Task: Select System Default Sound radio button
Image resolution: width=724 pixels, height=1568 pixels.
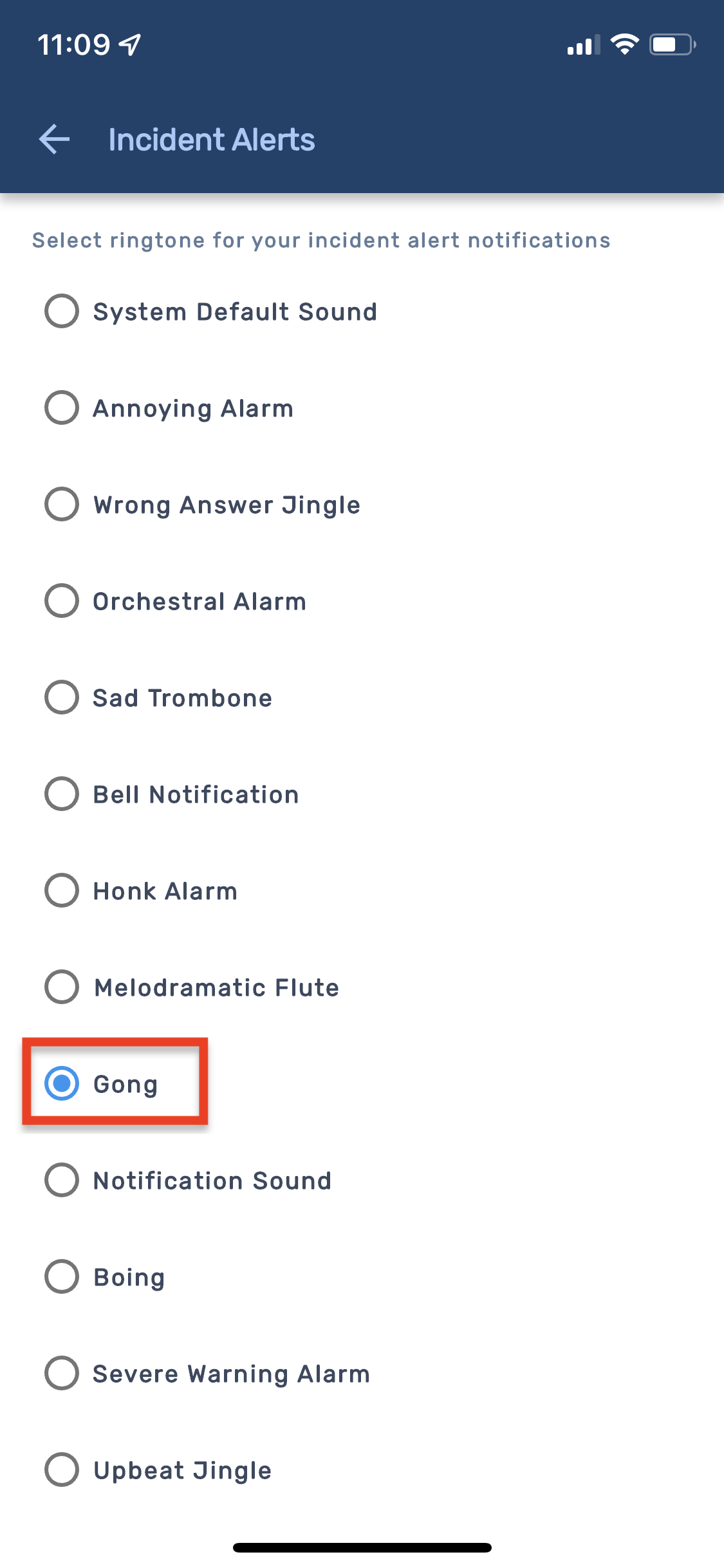Action: (62, 312)
